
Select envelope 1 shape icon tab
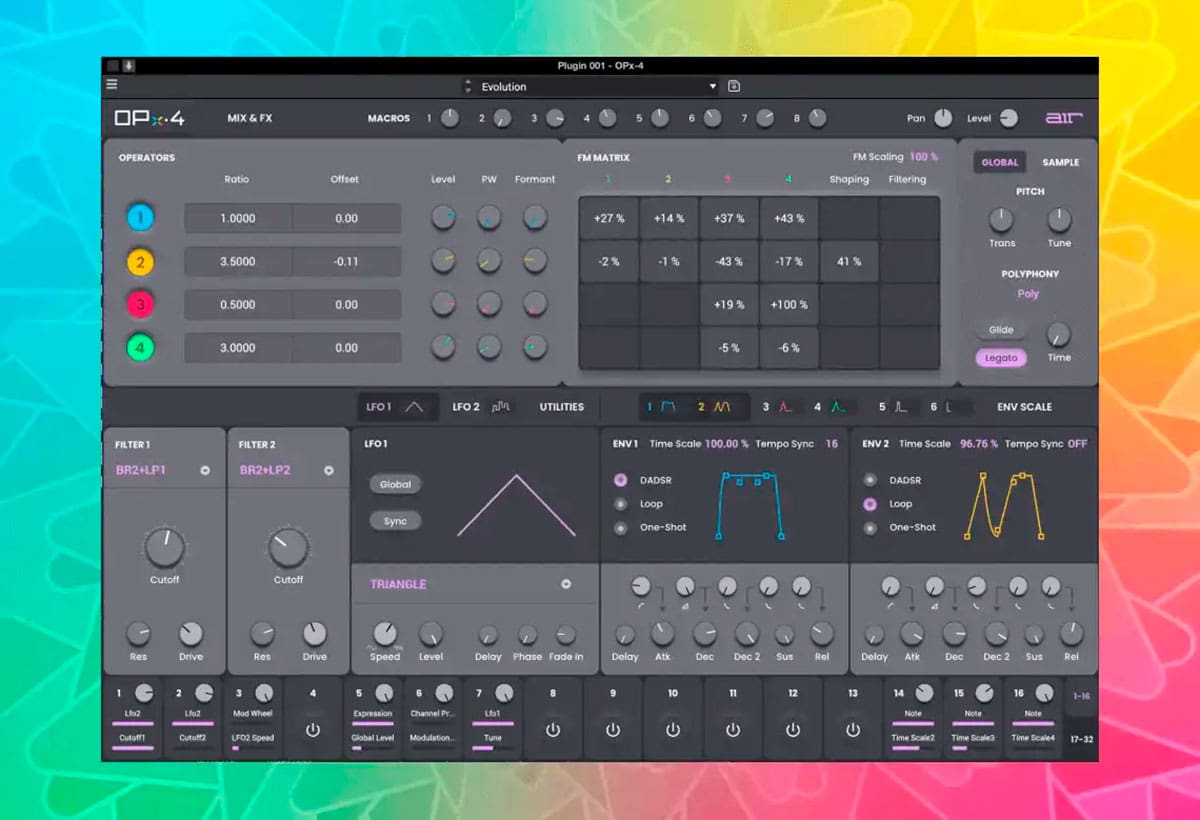point(669,407)
